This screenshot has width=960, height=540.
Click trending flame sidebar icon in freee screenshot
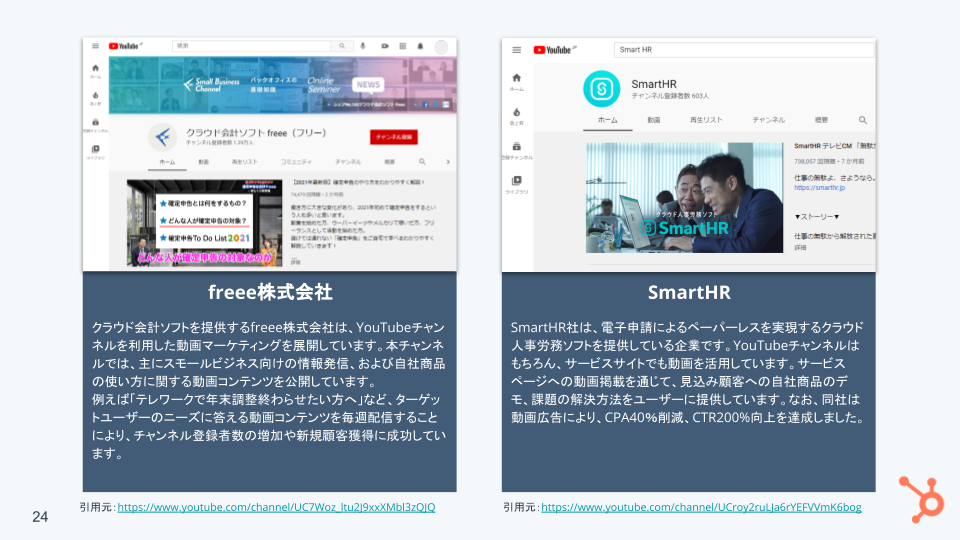pos(96,98)
